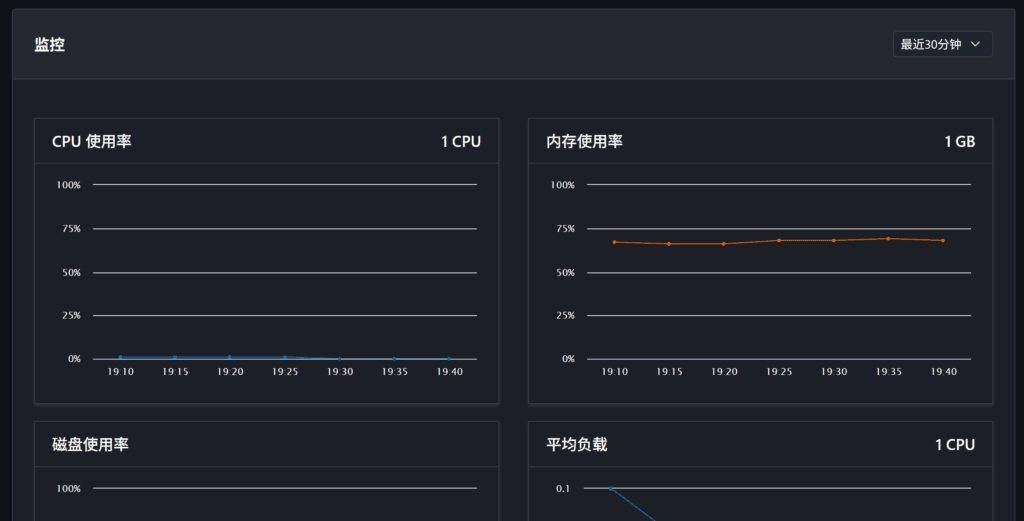Click the chevron arrow beside 最近30分钟
Viewport: 1024px width, 521px height.
coord(976,44)
